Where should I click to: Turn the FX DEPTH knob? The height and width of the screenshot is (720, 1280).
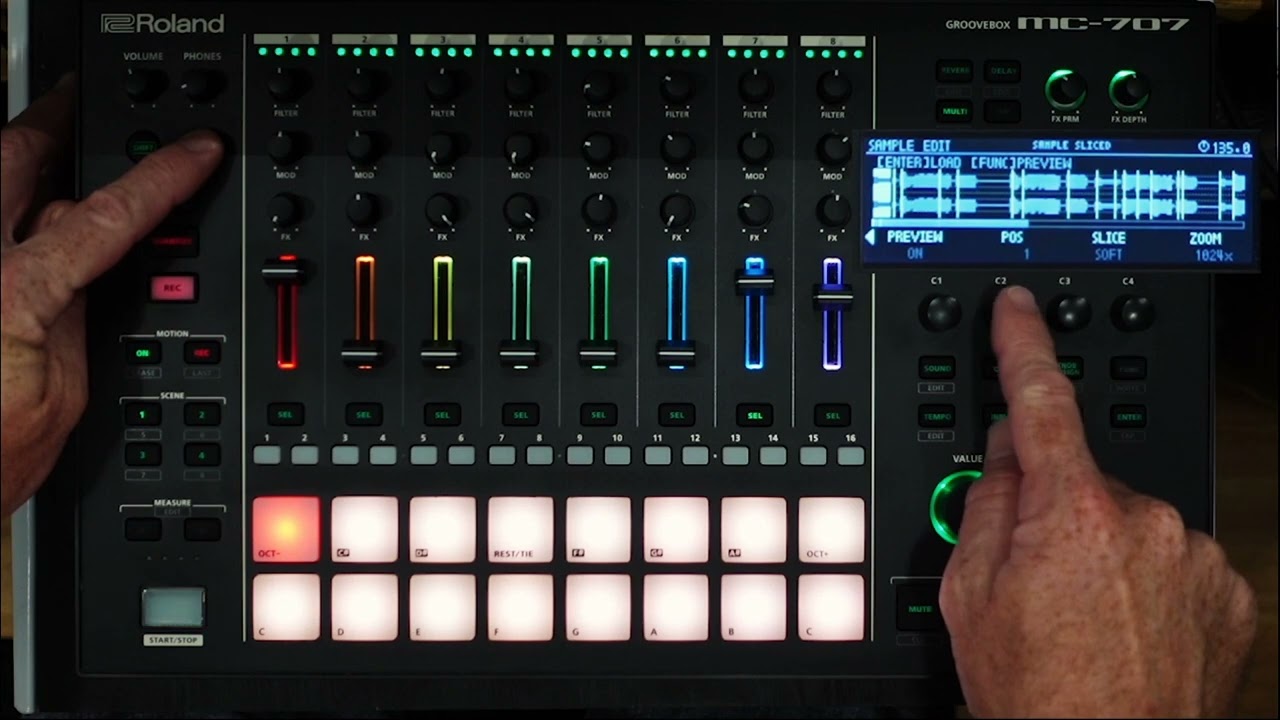point(1128,90)
